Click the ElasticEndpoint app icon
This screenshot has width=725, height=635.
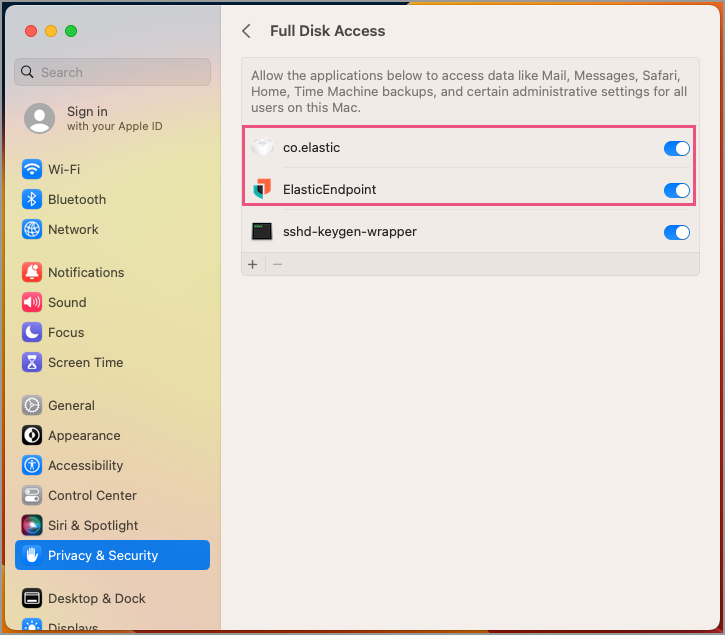click(262, 189)
